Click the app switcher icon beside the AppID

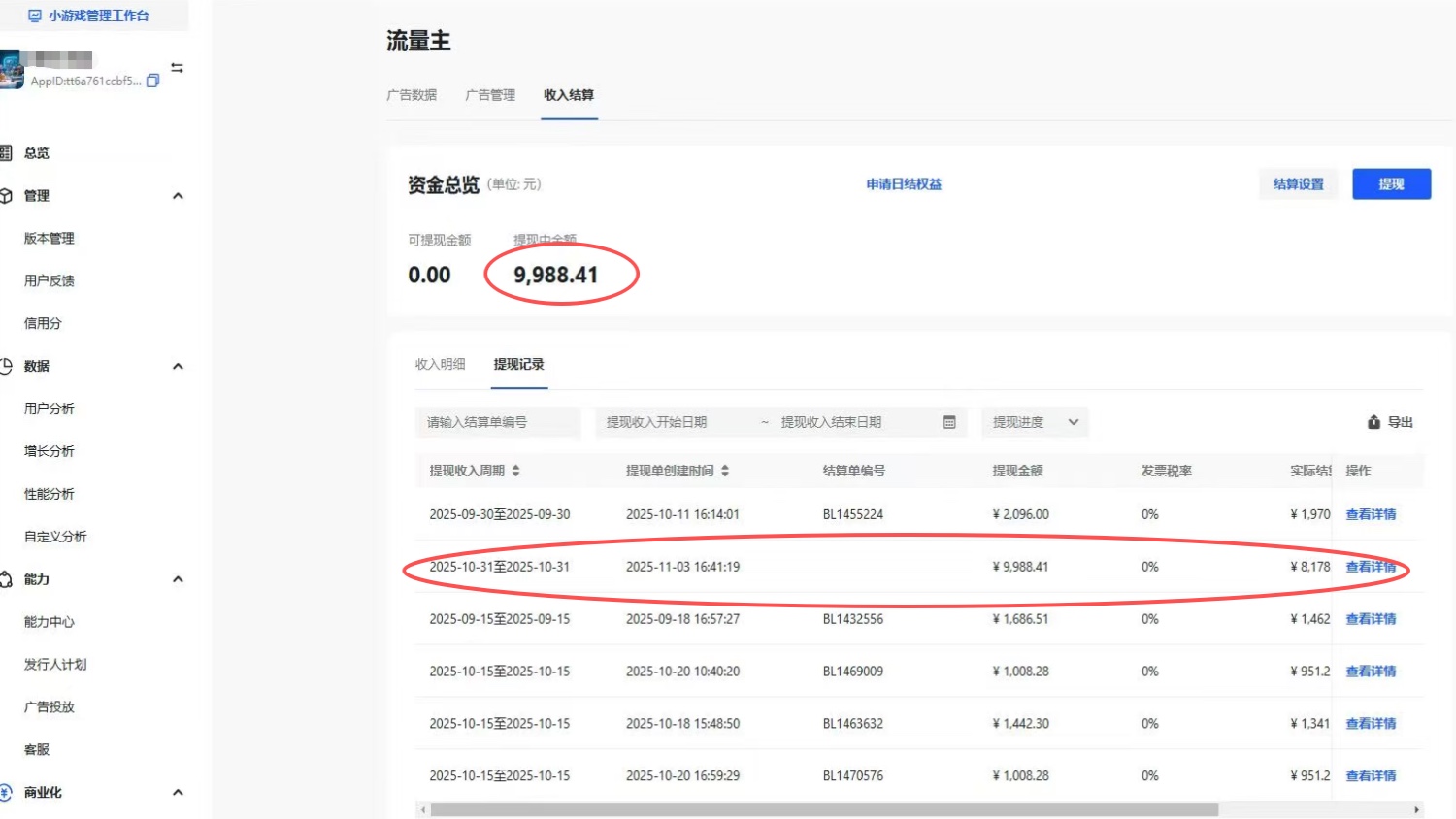click(177, 67)
